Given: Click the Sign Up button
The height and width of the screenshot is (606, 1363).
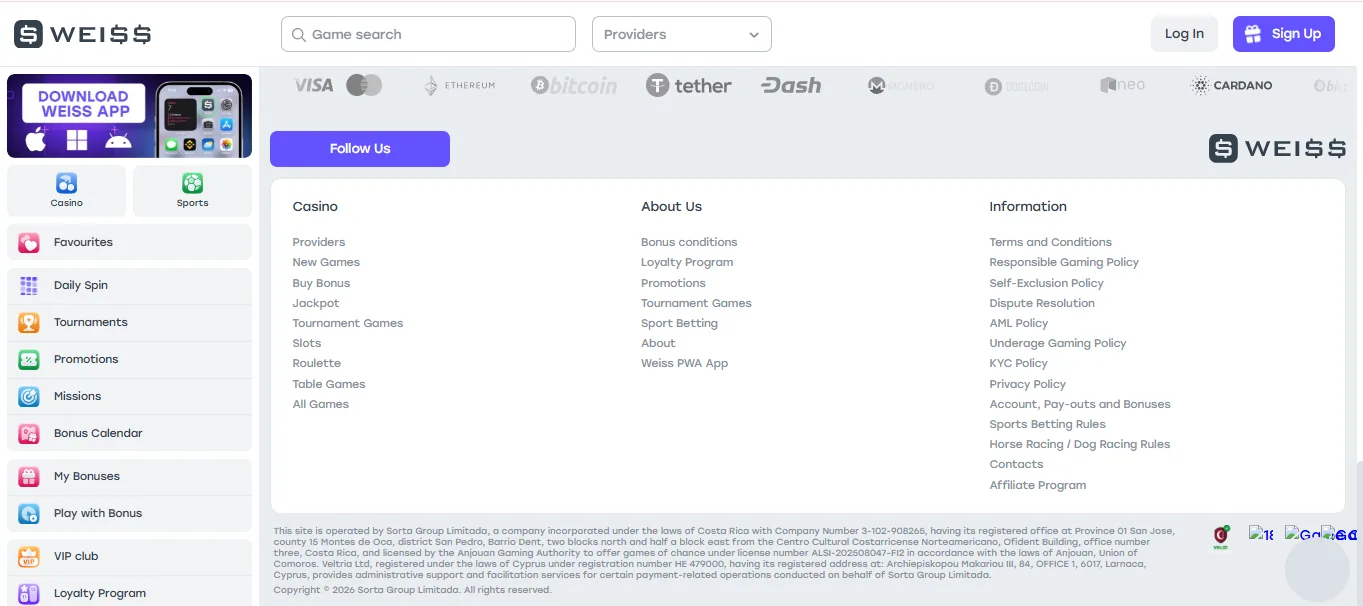Looking at the screenshot, I should coord(1284,34).
